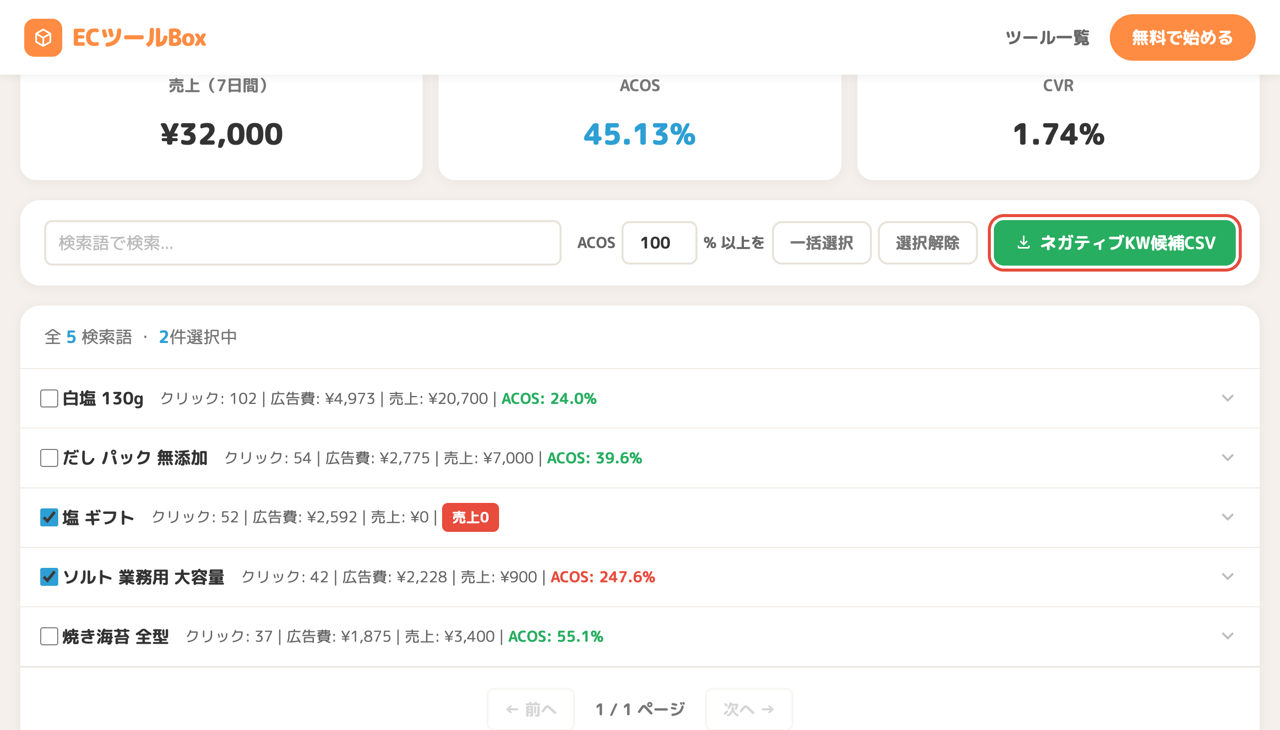Click the ACOS: 55.1% green value
1280x730 pixels.
click(x=556, y=636)
